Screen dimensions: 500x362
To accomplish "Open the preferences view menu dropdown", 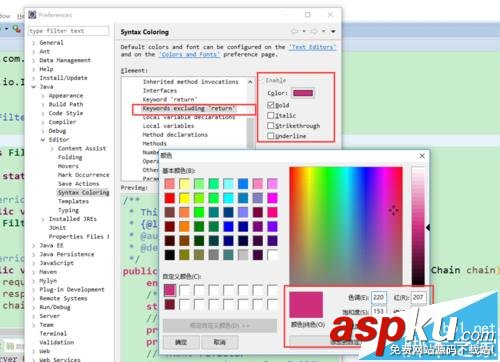I will coord(333,32).
